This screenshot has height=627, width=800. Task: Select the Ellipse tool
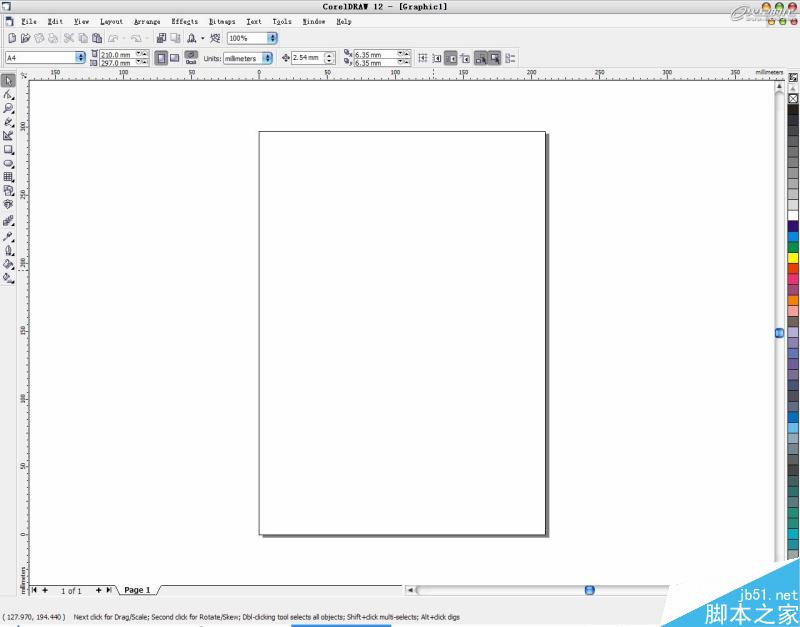point(7,163)
